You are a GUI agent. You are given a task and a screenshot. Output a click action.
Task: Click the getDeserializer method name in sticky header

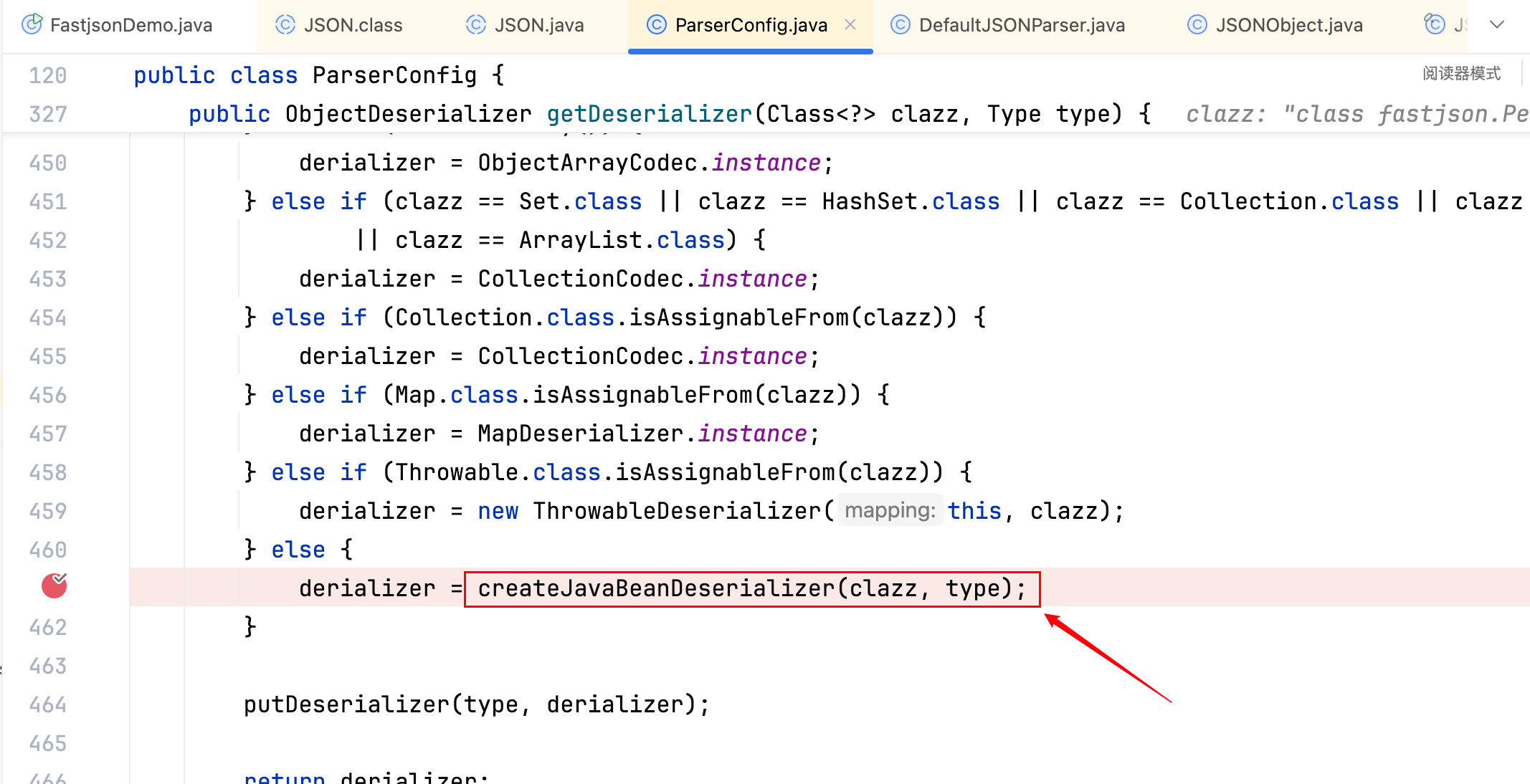[x=649, y=114]
